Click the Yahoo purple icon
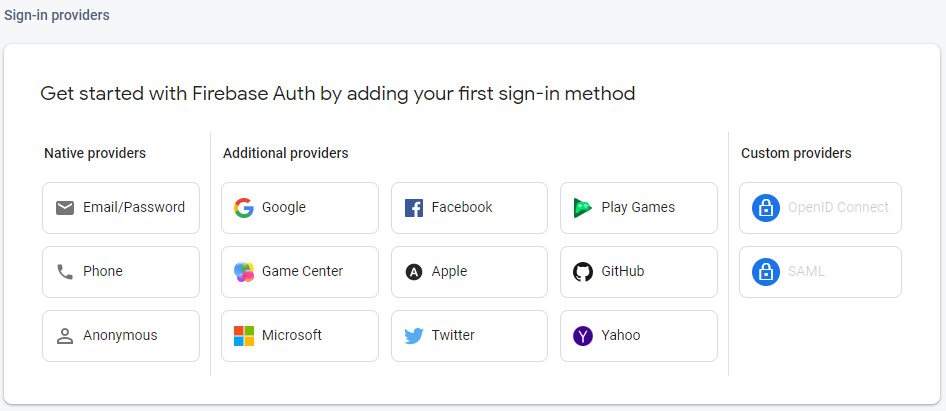 (x=582, y=336)
